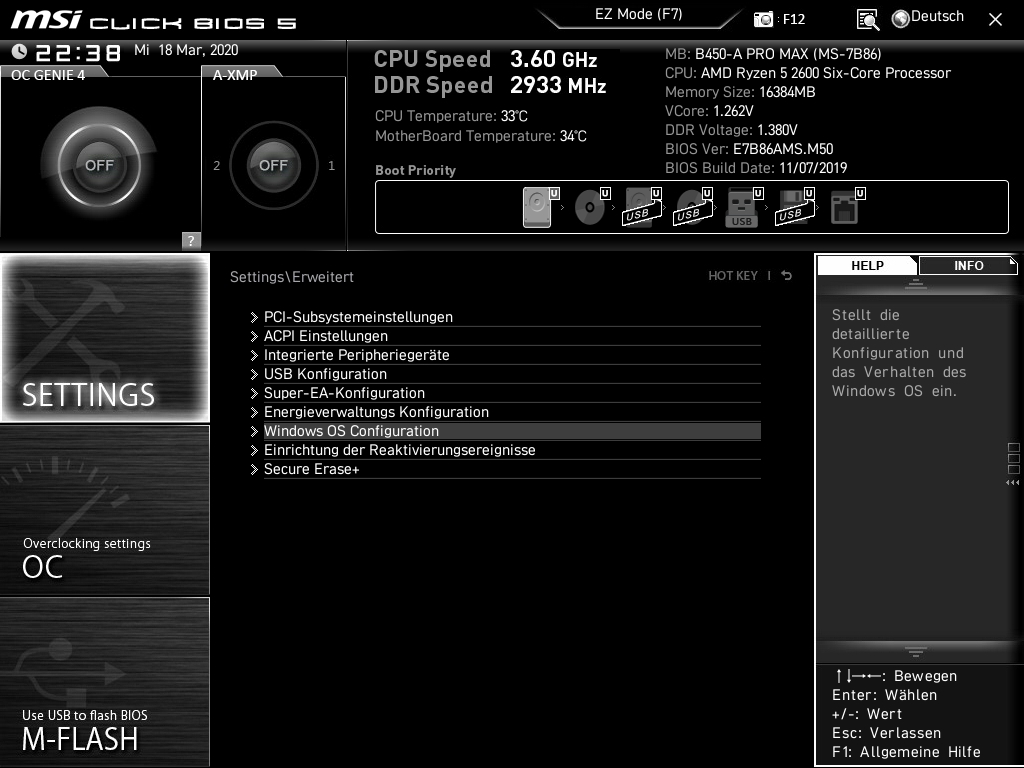The height and width of the screenshot is (768, 1024).
Task: Select A-XMP profile 1
Action: tap(331, 165)
